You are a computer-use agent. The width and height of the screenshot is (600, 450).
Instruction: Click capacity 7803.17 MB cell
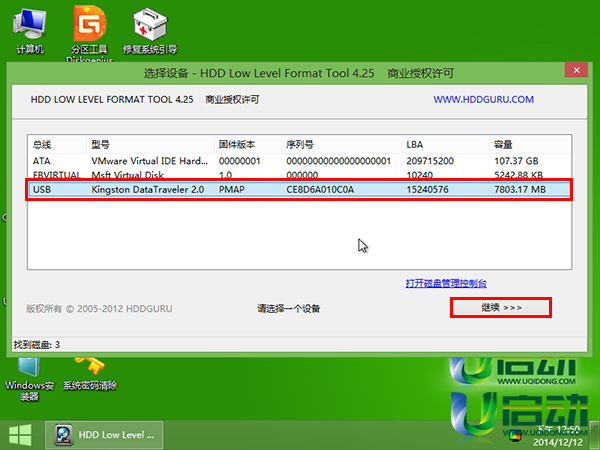tap(520, 189)
